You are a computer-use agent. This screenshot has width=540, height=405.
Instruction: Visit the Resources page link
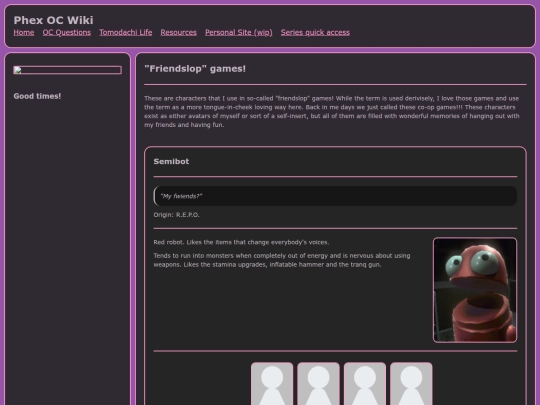tap(178, 32)
